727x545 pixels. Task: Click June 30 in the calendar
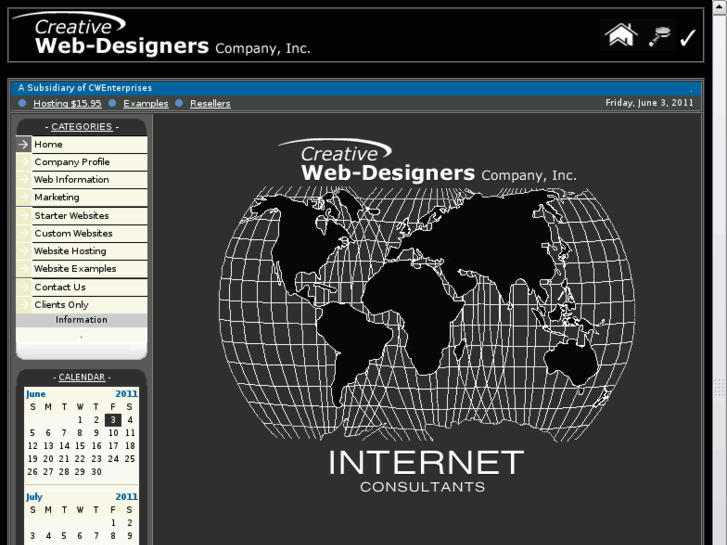(x=96, y=472)
